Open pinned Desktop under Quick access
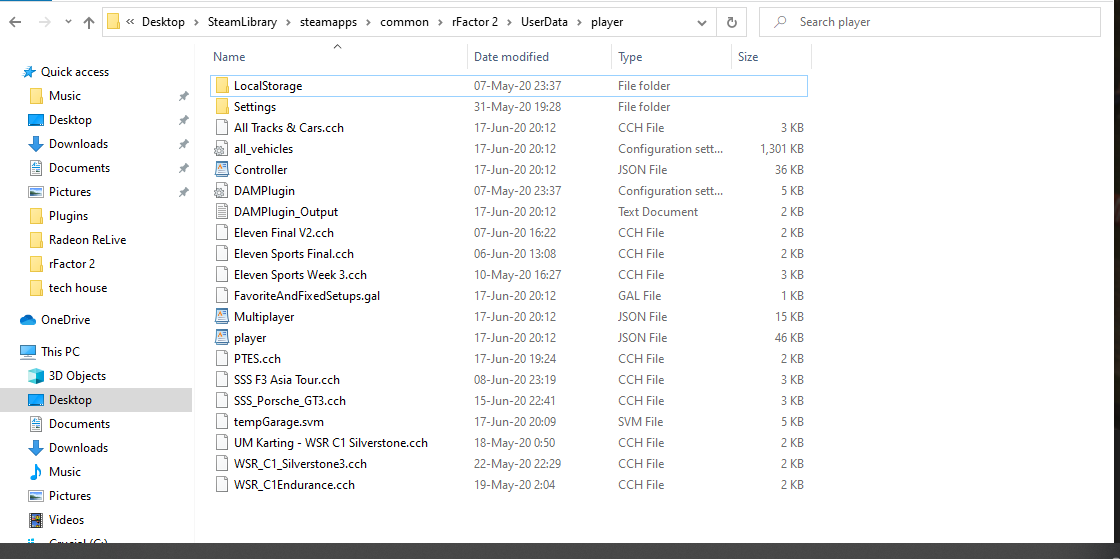 point(70,120)
